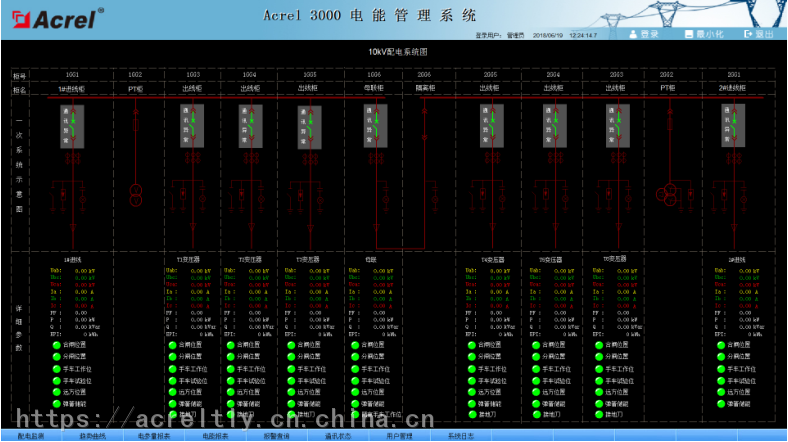Viewport: 788px width, 442px height.
Task: Click the isolator switch symbol in cabinet 2006
Action: click(424, 124)
